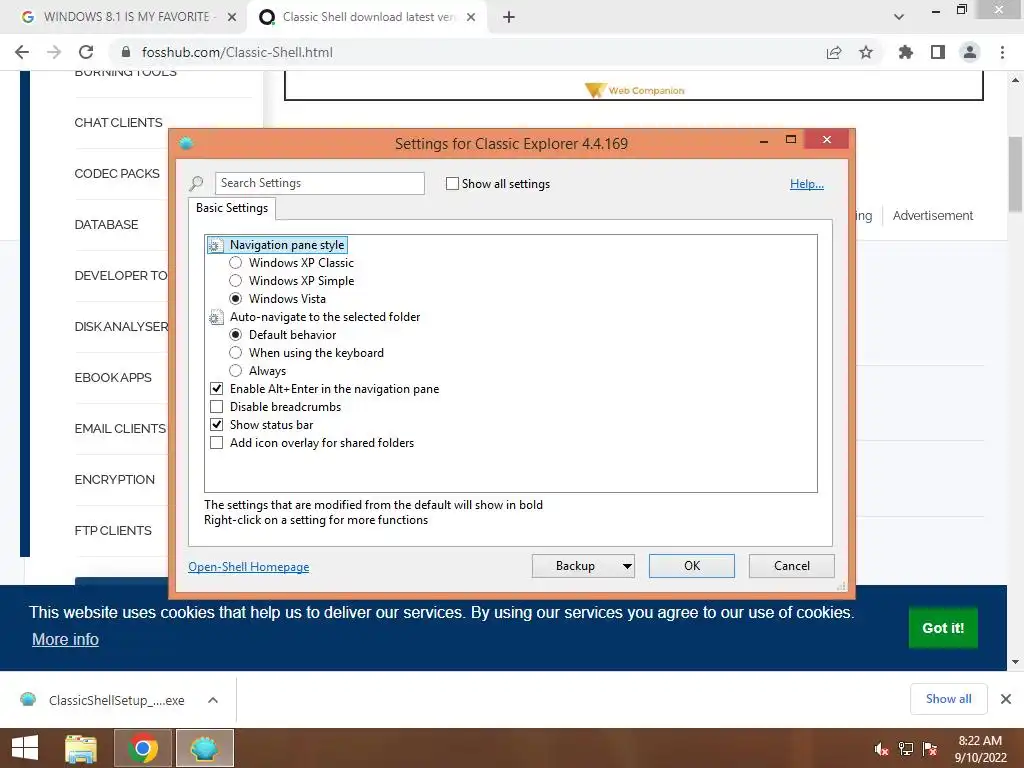Image resolution: width=1024 pixels, height=768 pixels.
Task: Check Add icon overlay for shared folders
Action: (217, 443)
